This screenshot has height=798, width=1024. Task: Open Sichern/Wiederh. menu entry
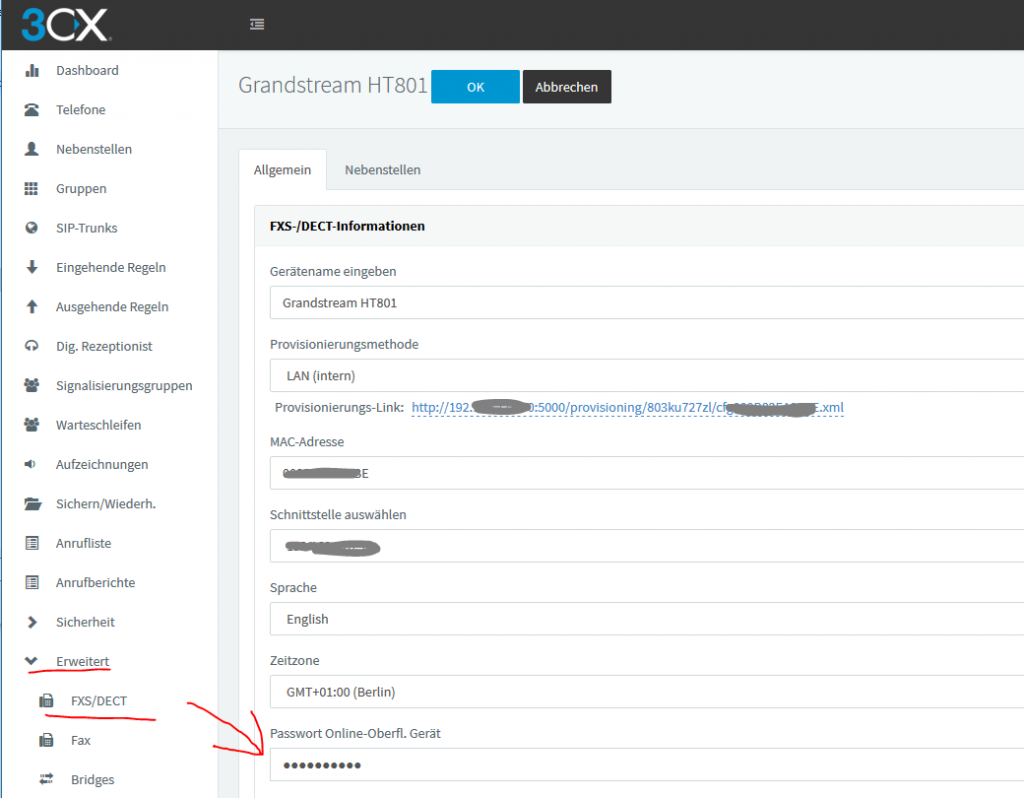(x=106, y=503)
